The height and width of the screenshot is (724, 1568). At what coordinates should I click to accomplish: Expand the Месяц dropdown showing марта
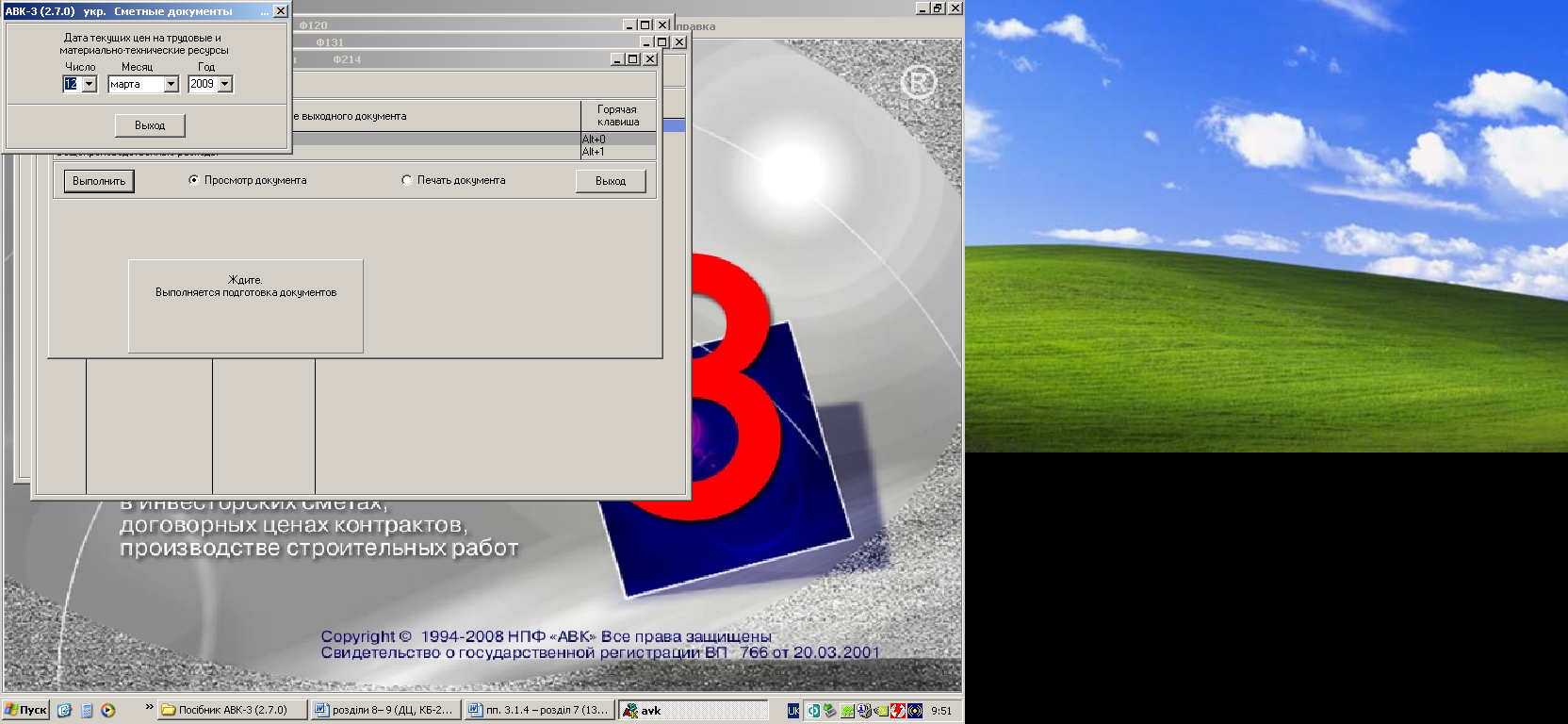171,84
